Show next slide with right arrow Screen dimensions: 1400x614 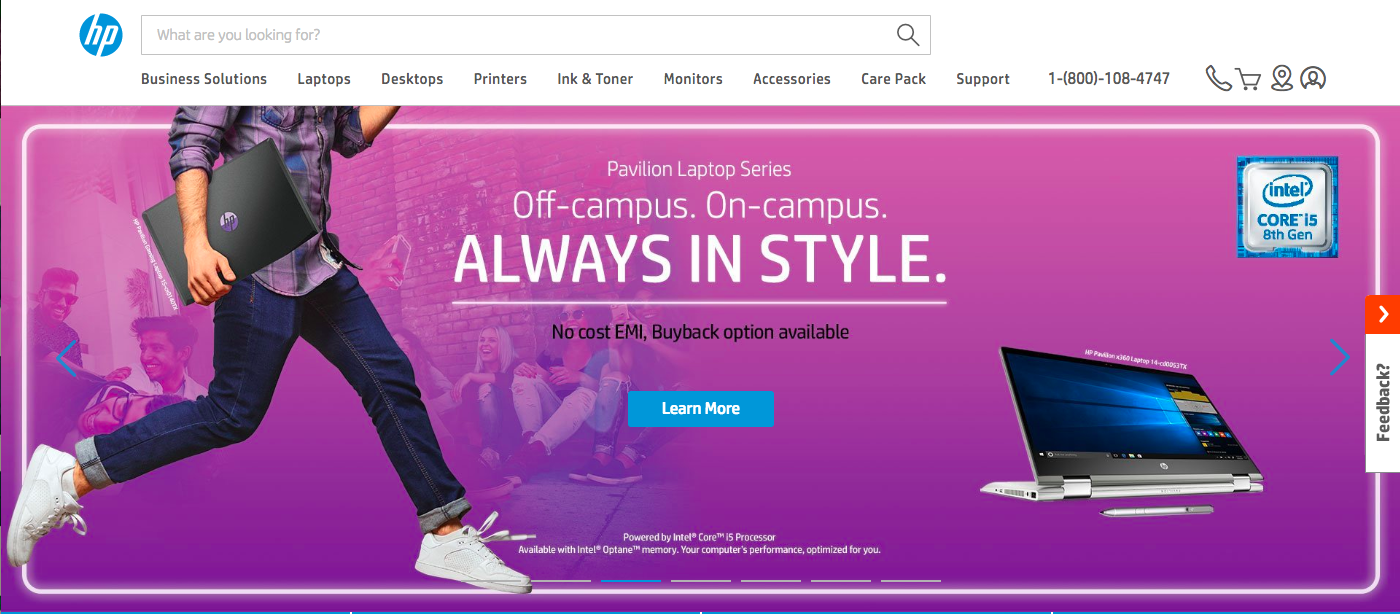pyautogui.click(x=1339, y=357)
